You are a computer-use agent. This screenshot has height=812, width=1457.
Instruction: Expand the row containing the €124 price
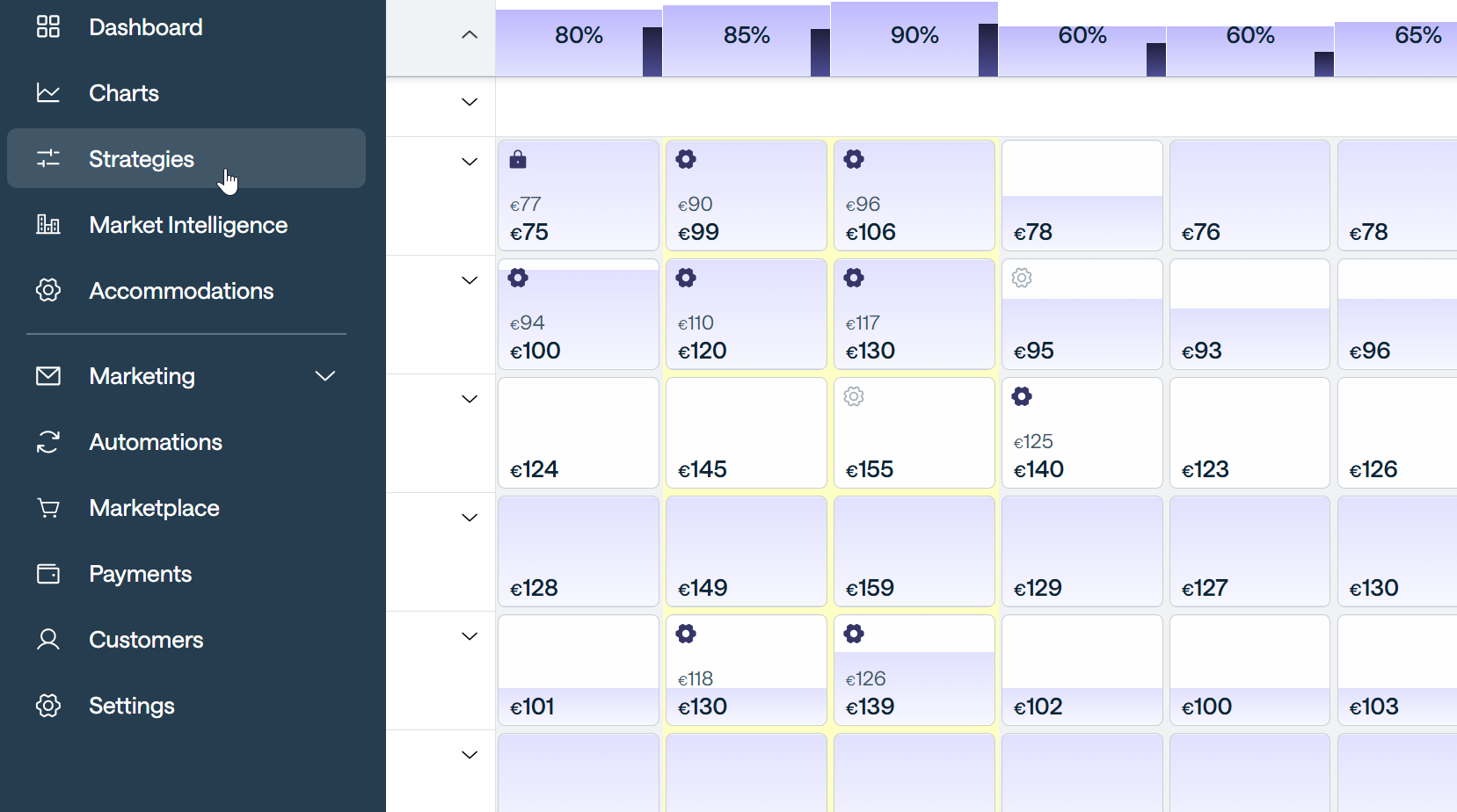[470, 399]
